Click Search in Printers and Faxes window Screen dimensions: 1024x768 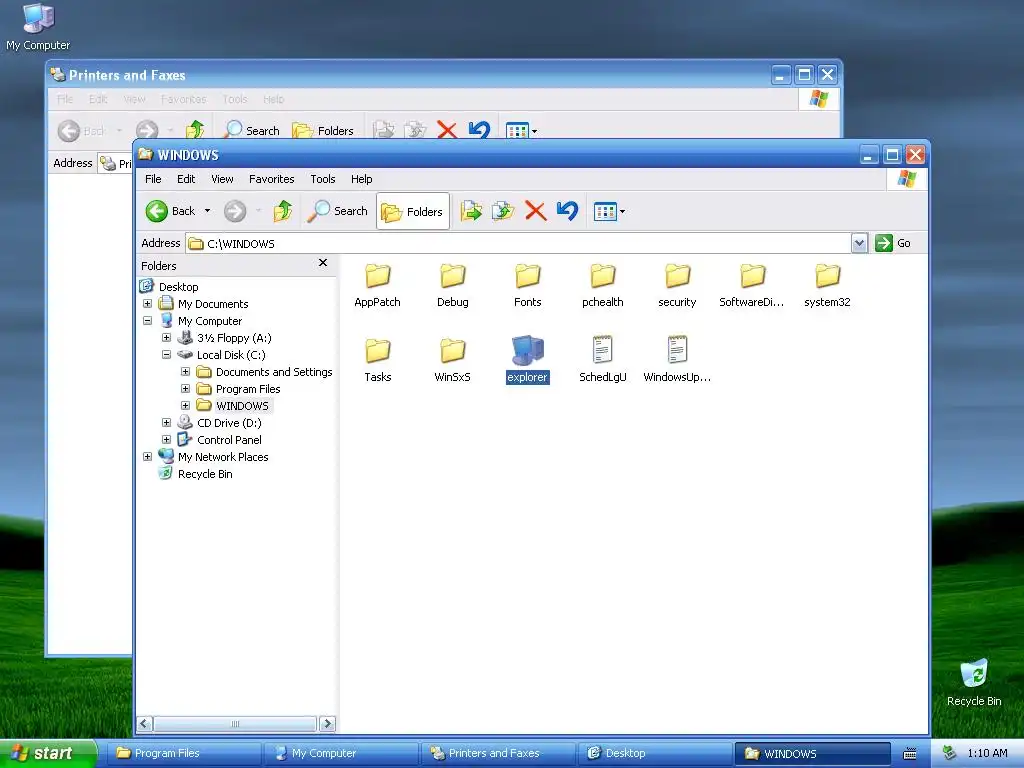click(x=251, y=131)
